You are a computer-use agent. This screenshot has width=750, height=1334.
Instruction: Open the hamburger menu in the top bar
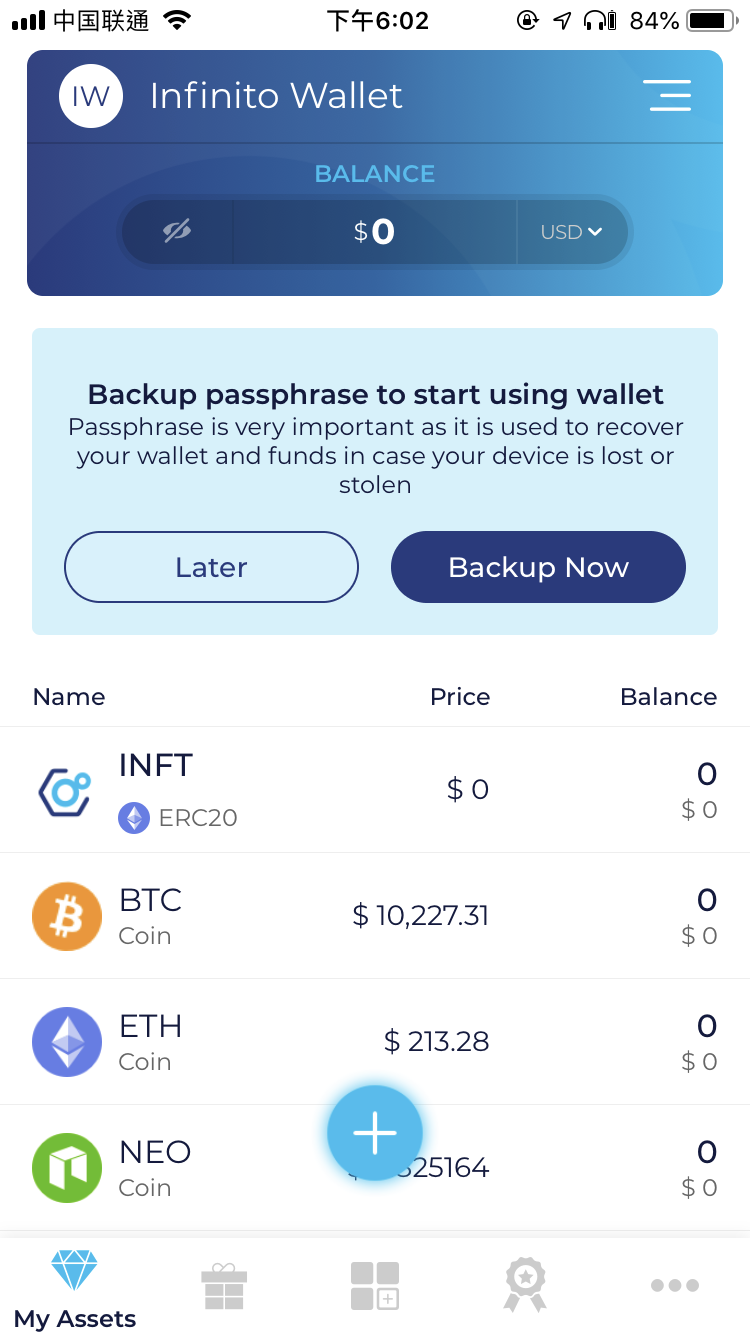pyautogui.click(x=668, y=95)
